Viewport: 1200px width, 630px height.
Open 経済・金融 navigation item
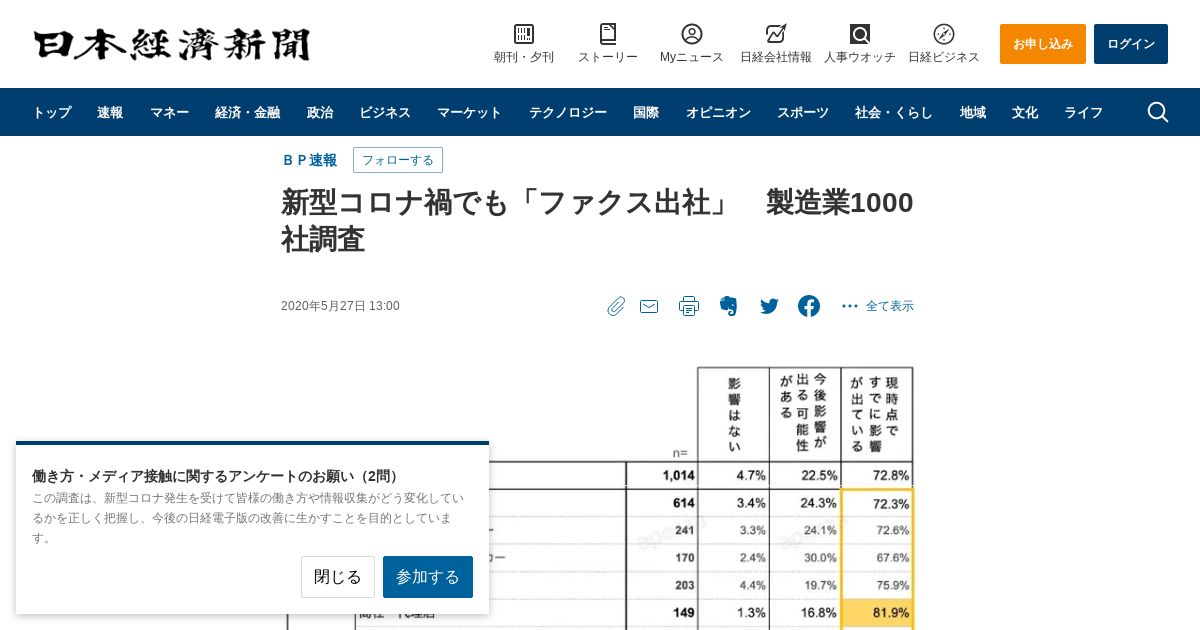247,112
